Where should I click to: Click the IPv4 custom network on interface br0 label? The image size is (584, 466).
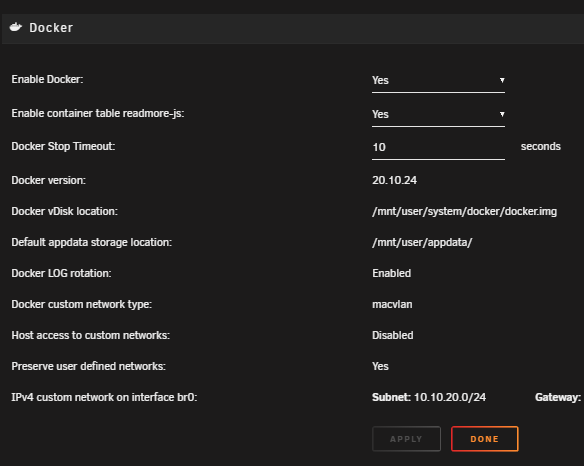[x=104, y=397]
